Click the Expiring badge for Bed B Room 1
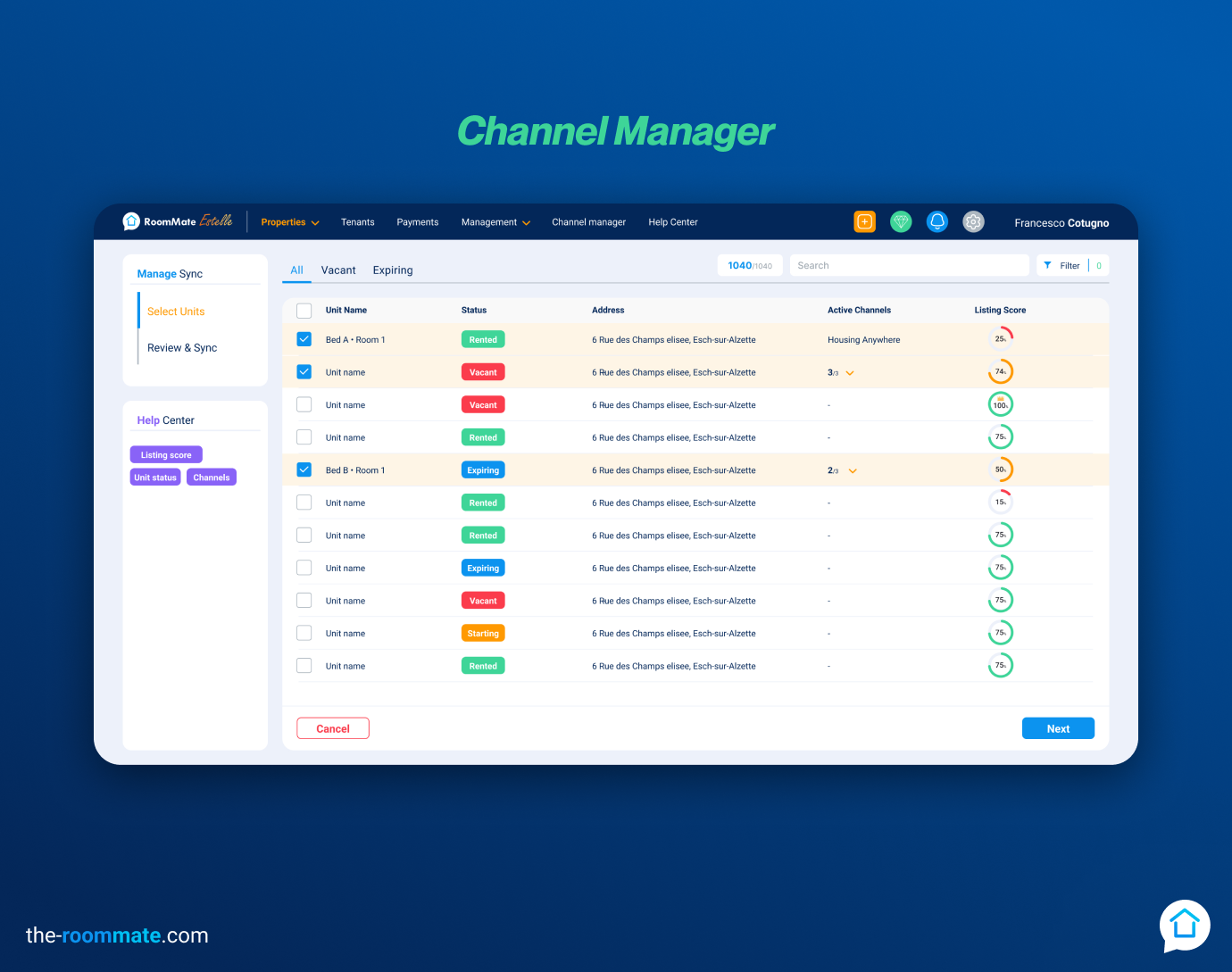Screen dimensions: 1232x972 483,469
